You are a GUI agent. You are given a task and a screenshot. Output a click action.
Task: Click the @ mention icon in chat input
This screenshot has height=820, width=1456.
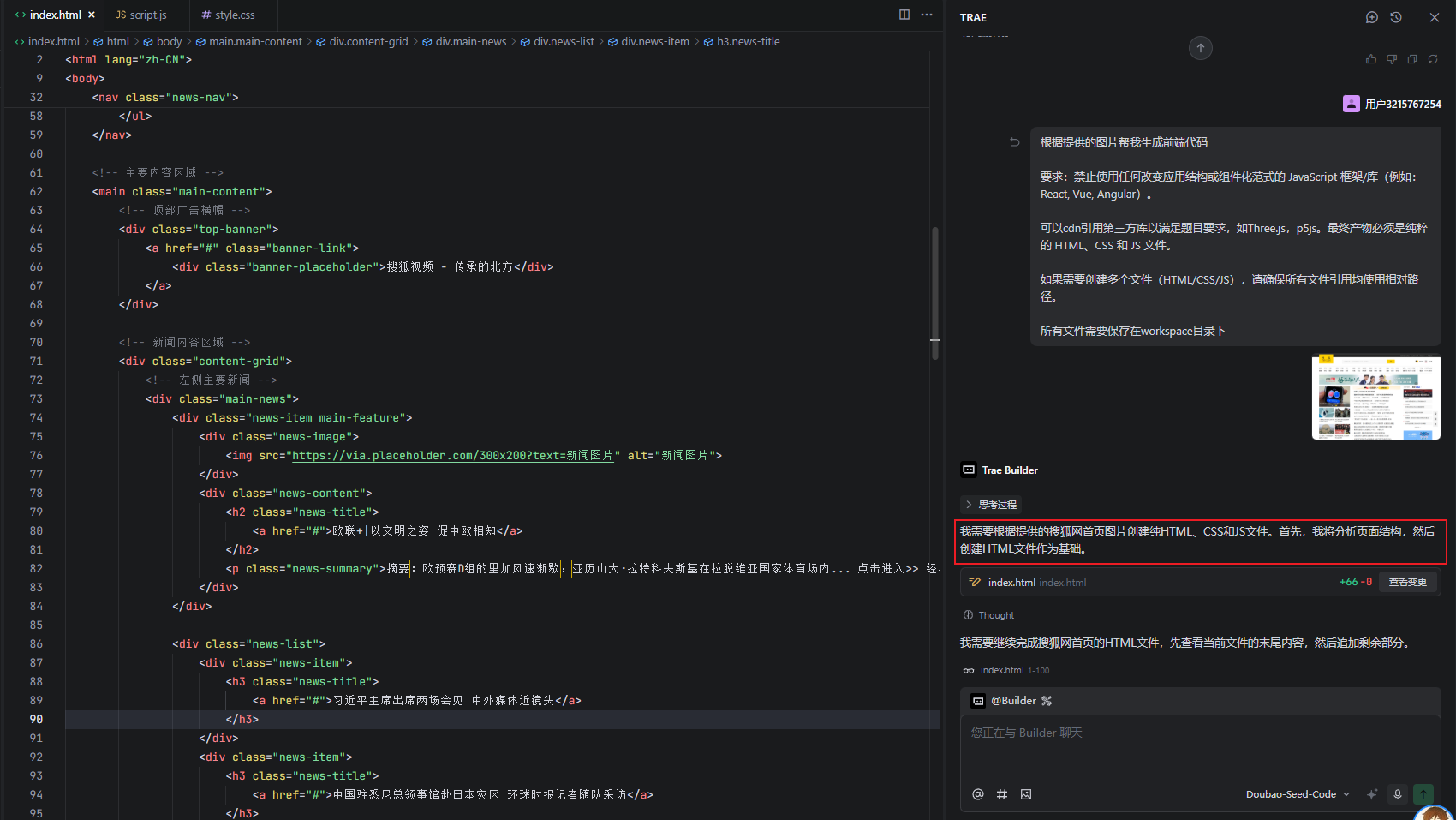click(x=978, y=794)
